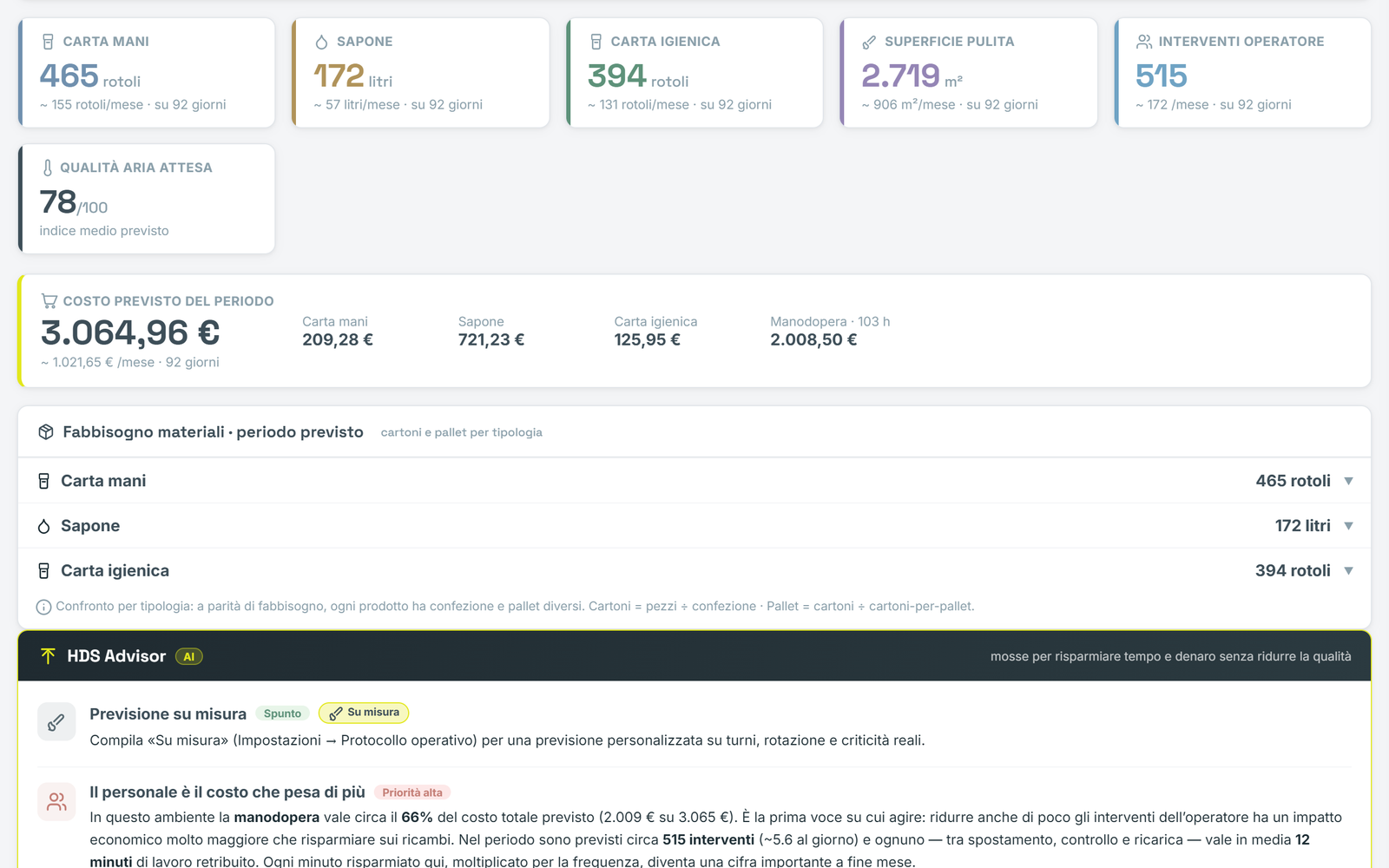1389x868 pixels.
Task: Click the brush icon in Superficie Pulita card
Action: coord(869,42)
